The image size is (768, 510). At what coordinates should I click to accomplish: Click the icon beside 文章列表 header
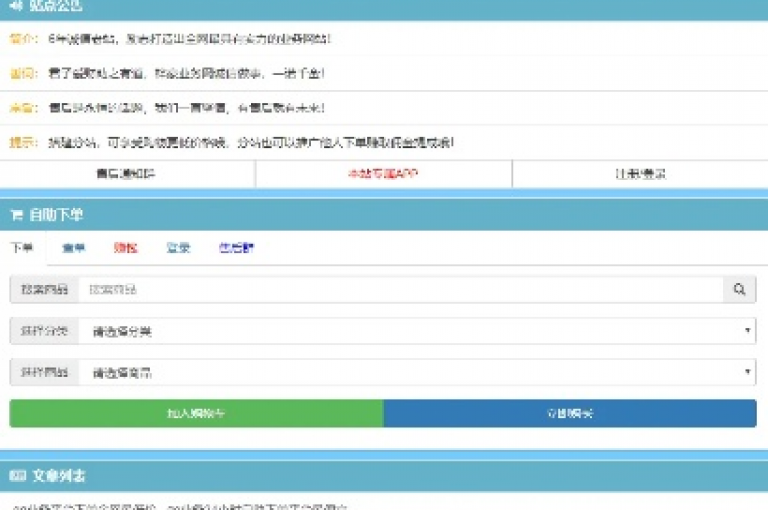click(18, 476)
